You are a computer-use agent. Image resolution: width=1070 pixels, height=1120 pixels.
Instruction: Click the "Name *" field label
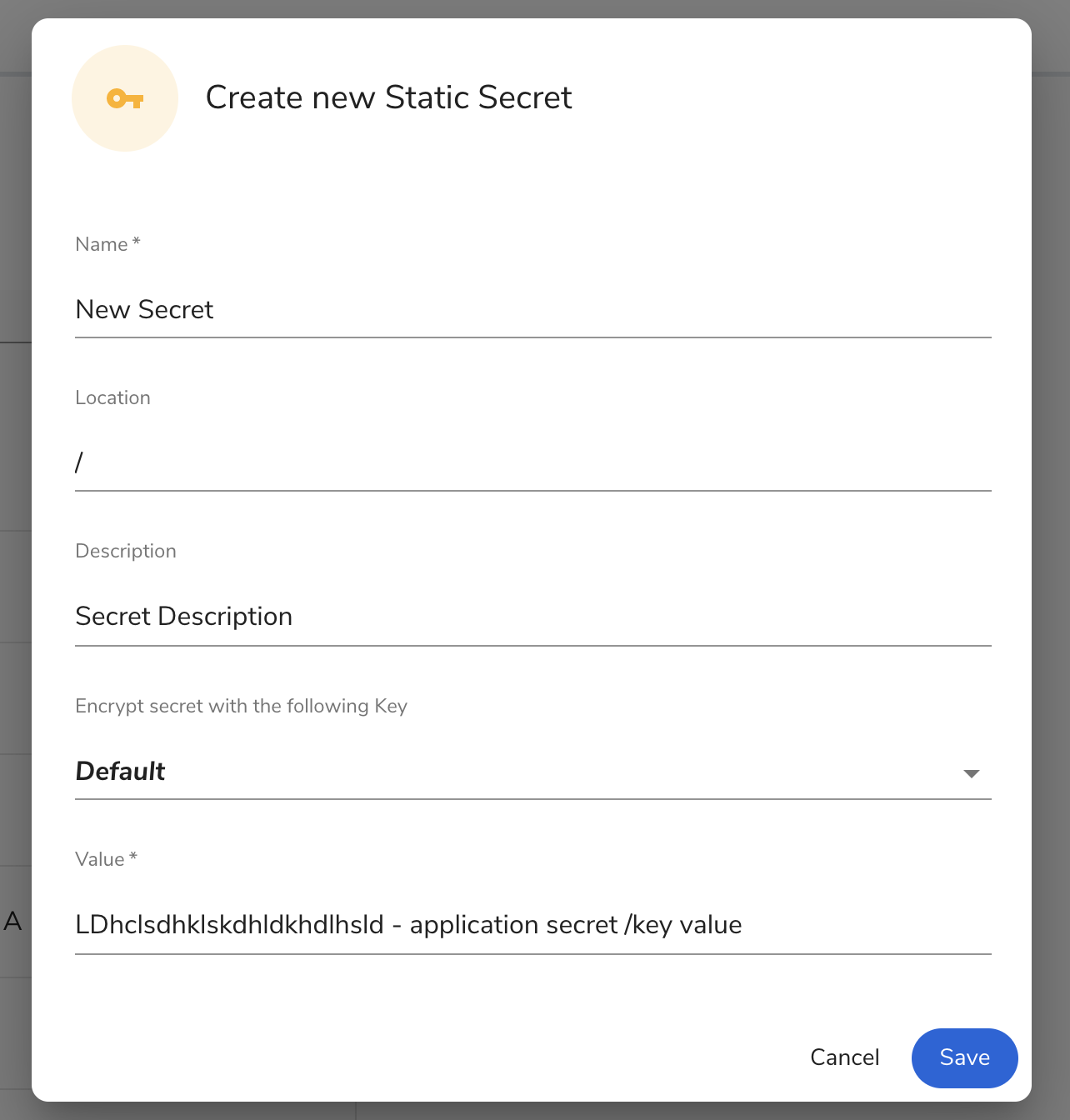pyautogui.click(x=107, y=244)
